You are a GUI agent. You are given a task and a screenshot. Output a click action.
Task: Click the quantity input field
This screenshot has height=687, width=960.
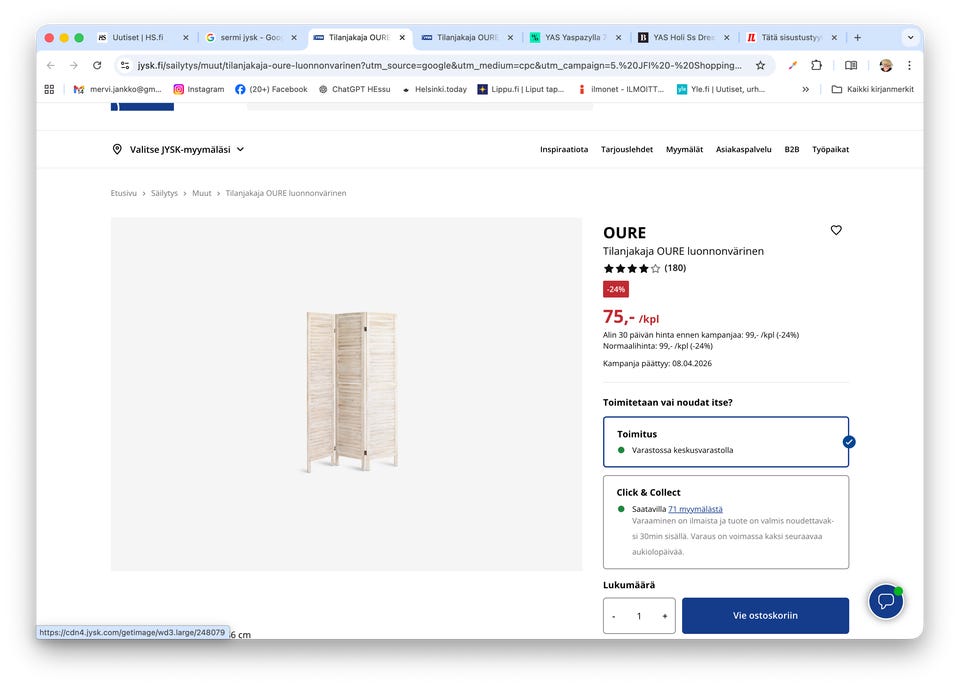pos(639,616)
